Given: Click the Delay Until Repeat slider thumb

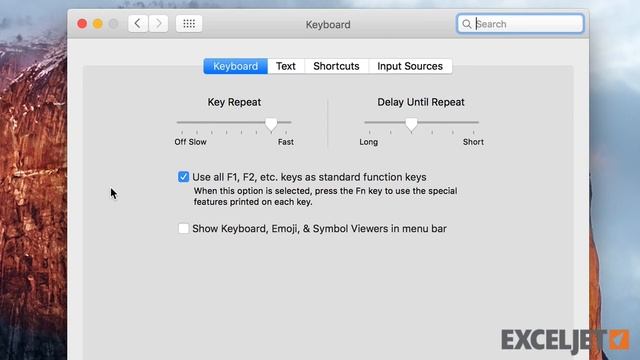Looking at the screenshot, I should pyautogui.click(x=411, y=124).
